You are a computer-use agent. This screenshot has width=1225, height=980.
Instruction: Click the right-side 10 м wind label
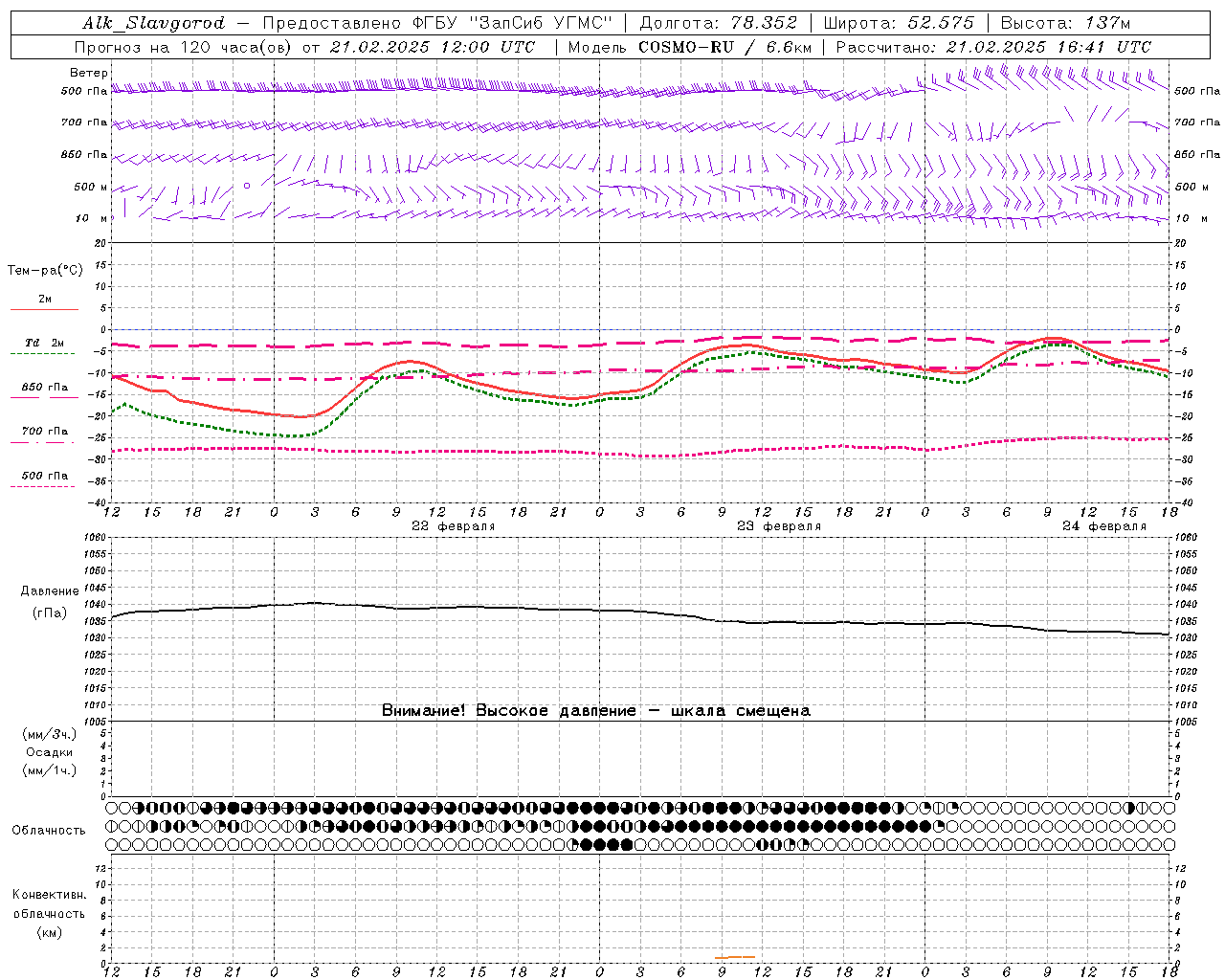click(1192, 218)
